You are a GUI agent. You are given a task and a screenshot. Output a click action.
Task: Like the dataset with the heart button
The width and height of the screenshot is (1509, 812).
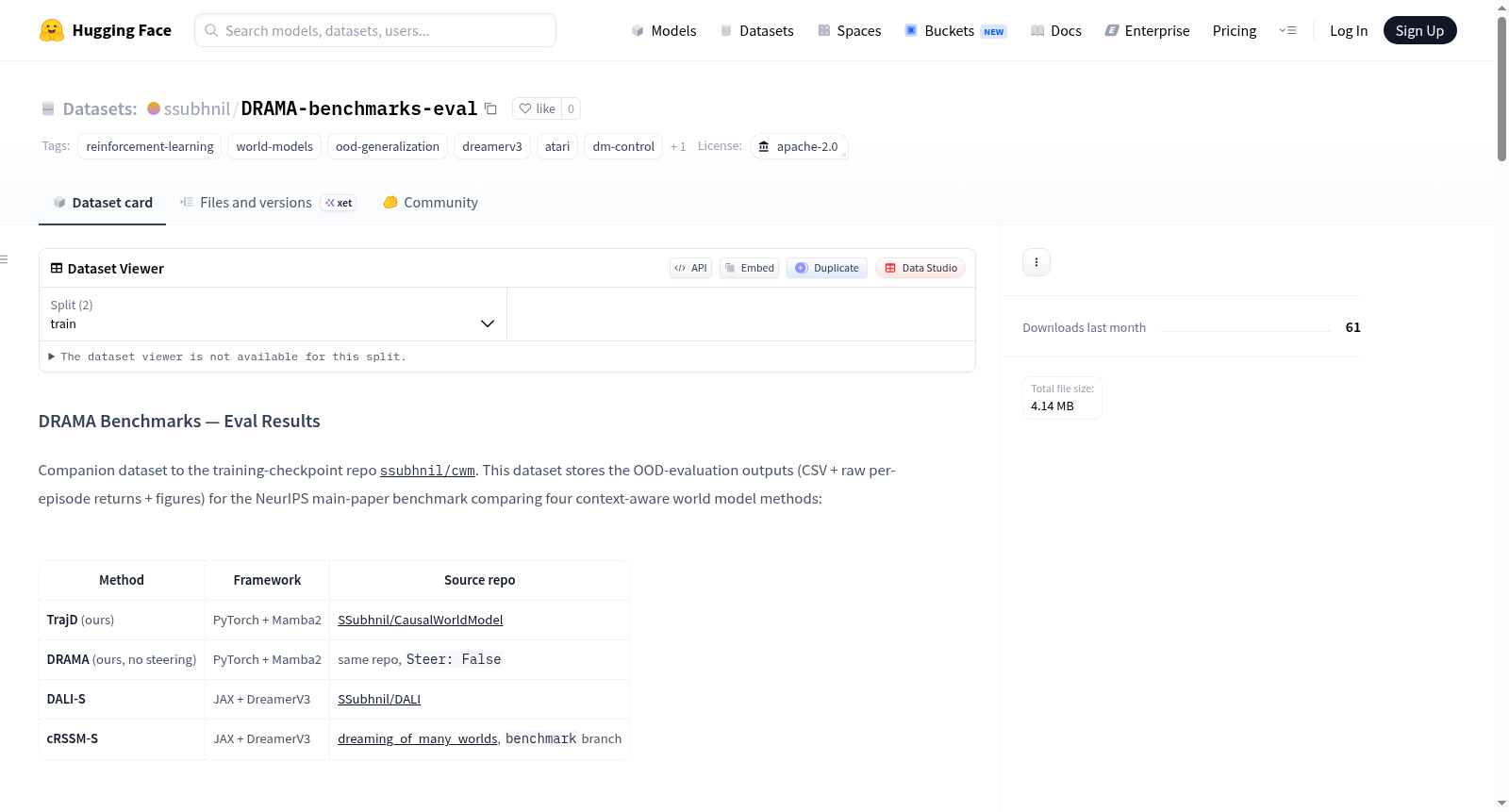click(x=538, y=108)
